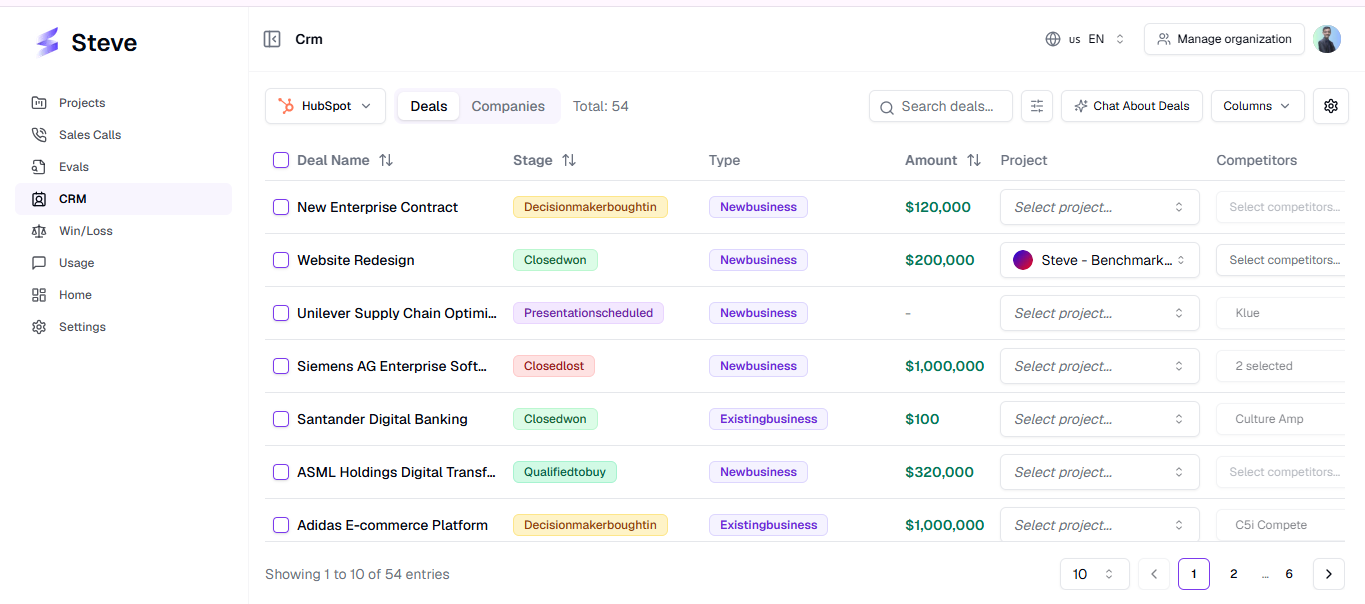The image size is (1365, 604).
Task: Open the Columns dropdown
Action: click(x=1258, y=106)
